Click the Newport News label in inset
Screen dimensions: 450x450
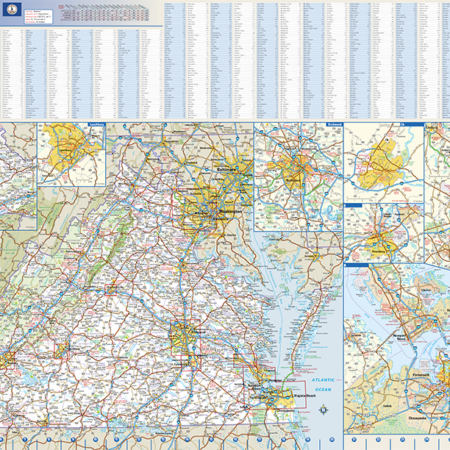[399, 337]
